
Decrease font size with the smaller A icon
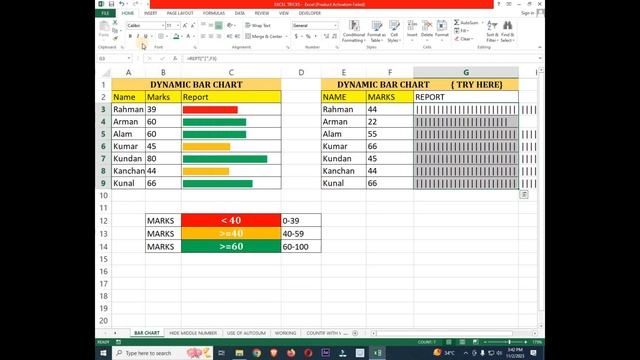pos(193,25)
